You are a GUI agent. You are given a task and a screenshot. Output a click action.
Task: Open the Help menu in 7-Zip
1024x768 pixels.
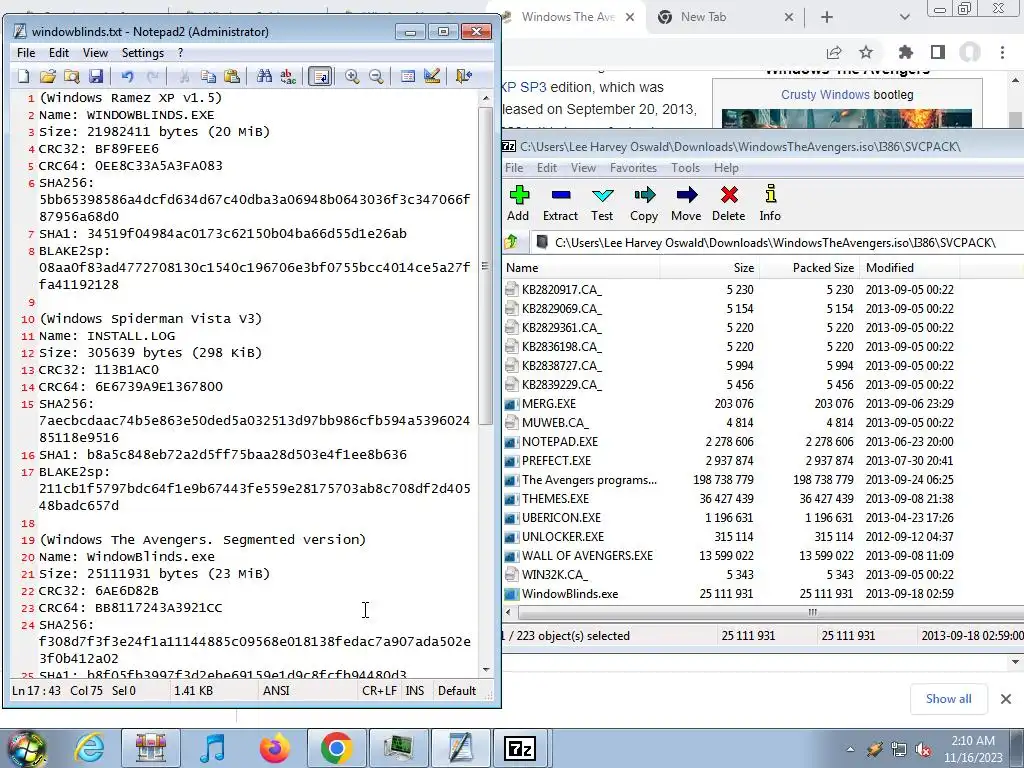click(x=726, y=168)
